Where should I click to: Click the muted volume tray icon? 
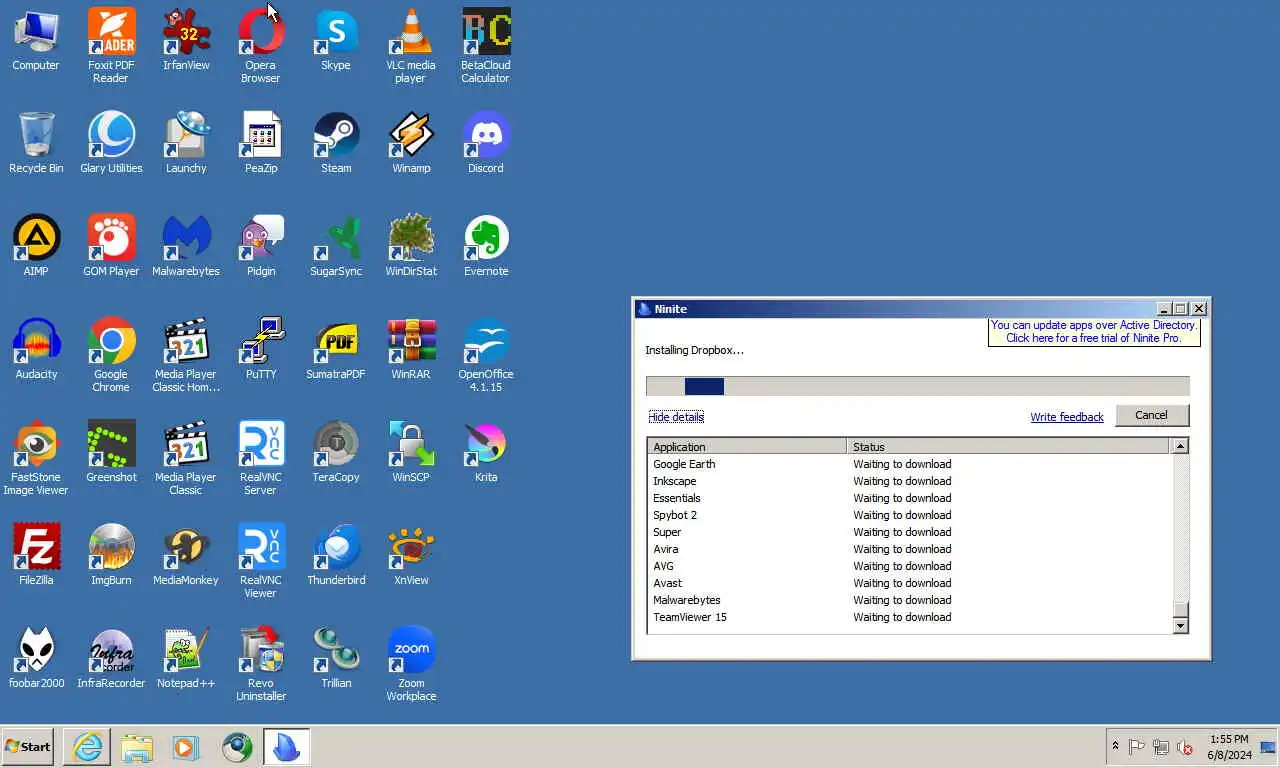[1185, 746]
